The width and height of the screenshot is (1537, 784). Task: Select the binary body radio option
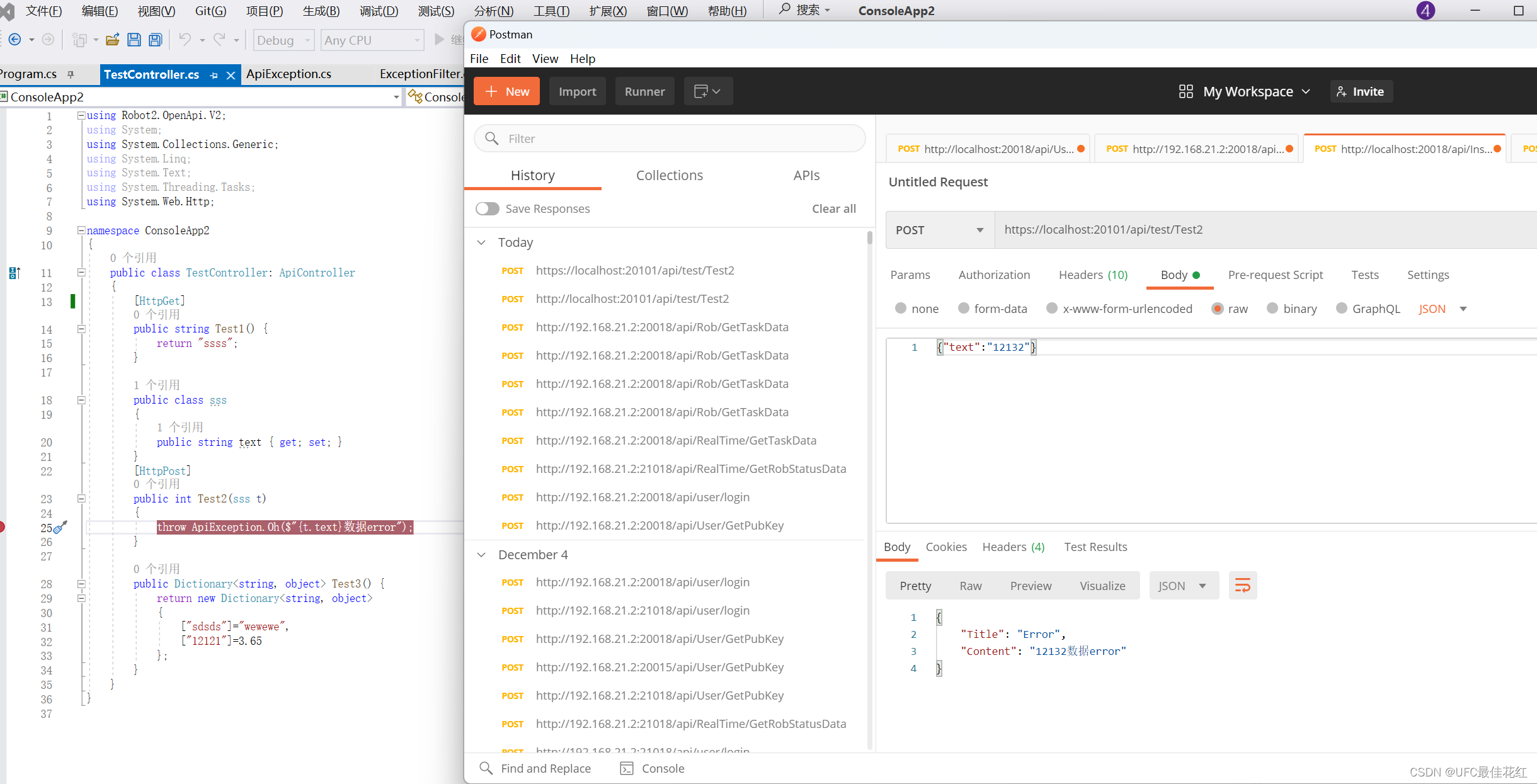coord(1273,309)
